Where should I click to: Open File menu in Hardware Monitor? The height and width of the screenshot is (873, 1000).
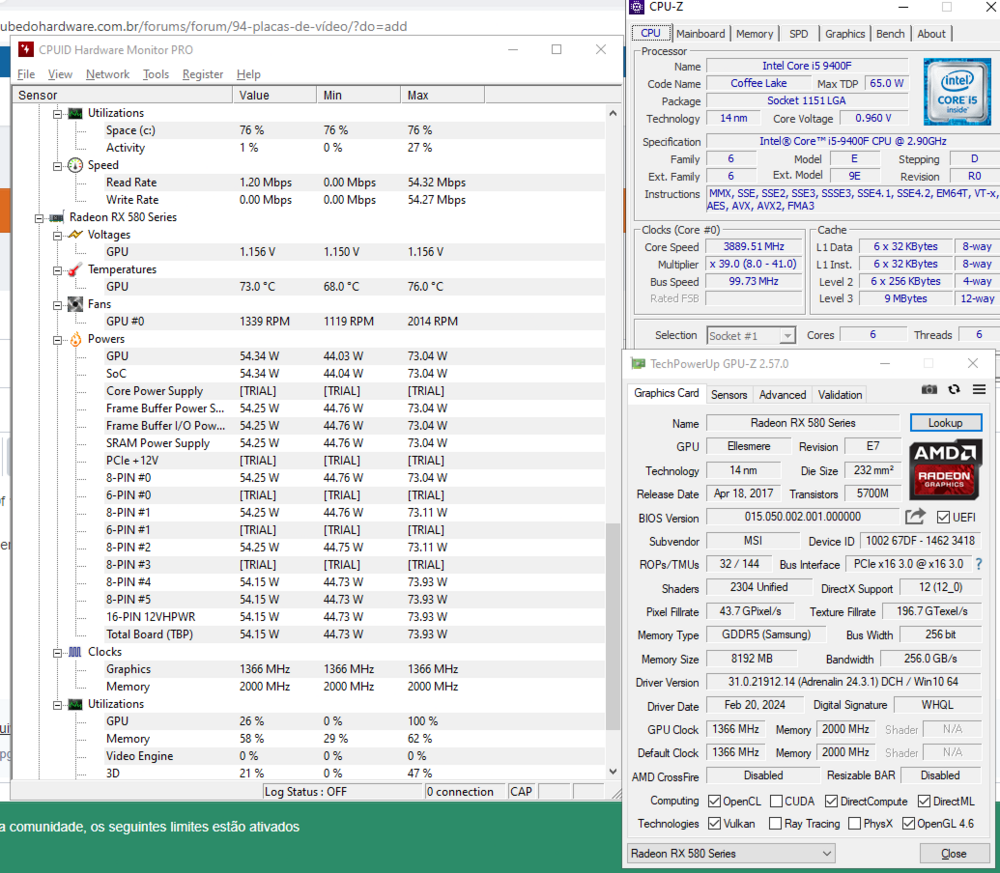click(x=26, y=75)
